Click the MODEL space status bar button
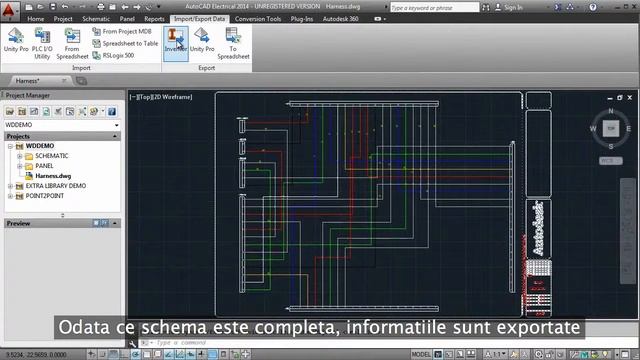The image size is (640, 360). tap(421, 354)
